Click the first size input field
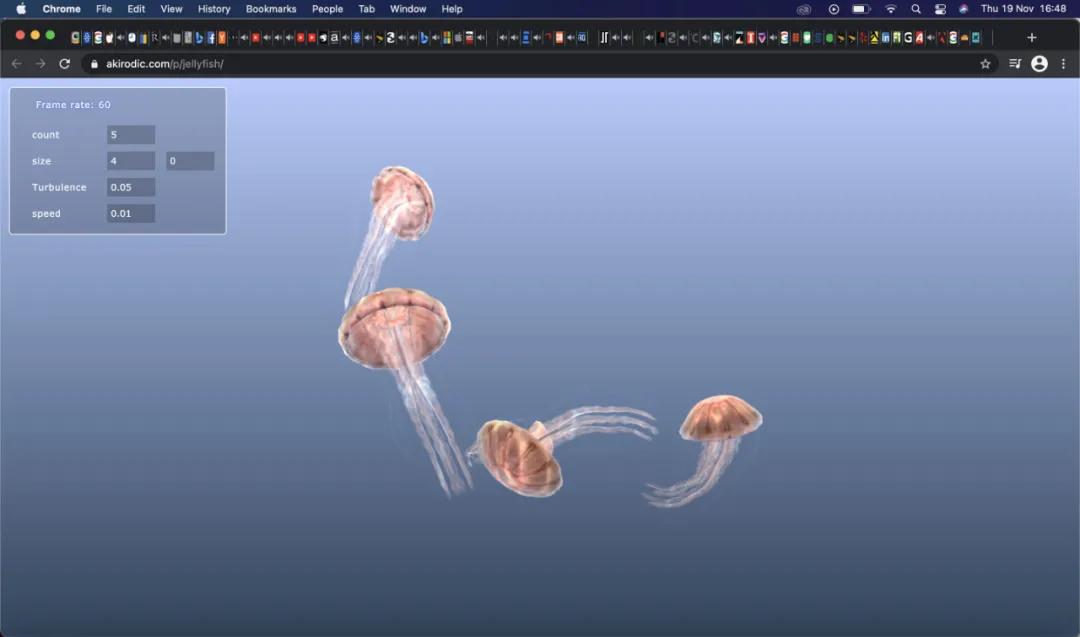Screen dimensions: 1080x637 (x=131, y=161)
